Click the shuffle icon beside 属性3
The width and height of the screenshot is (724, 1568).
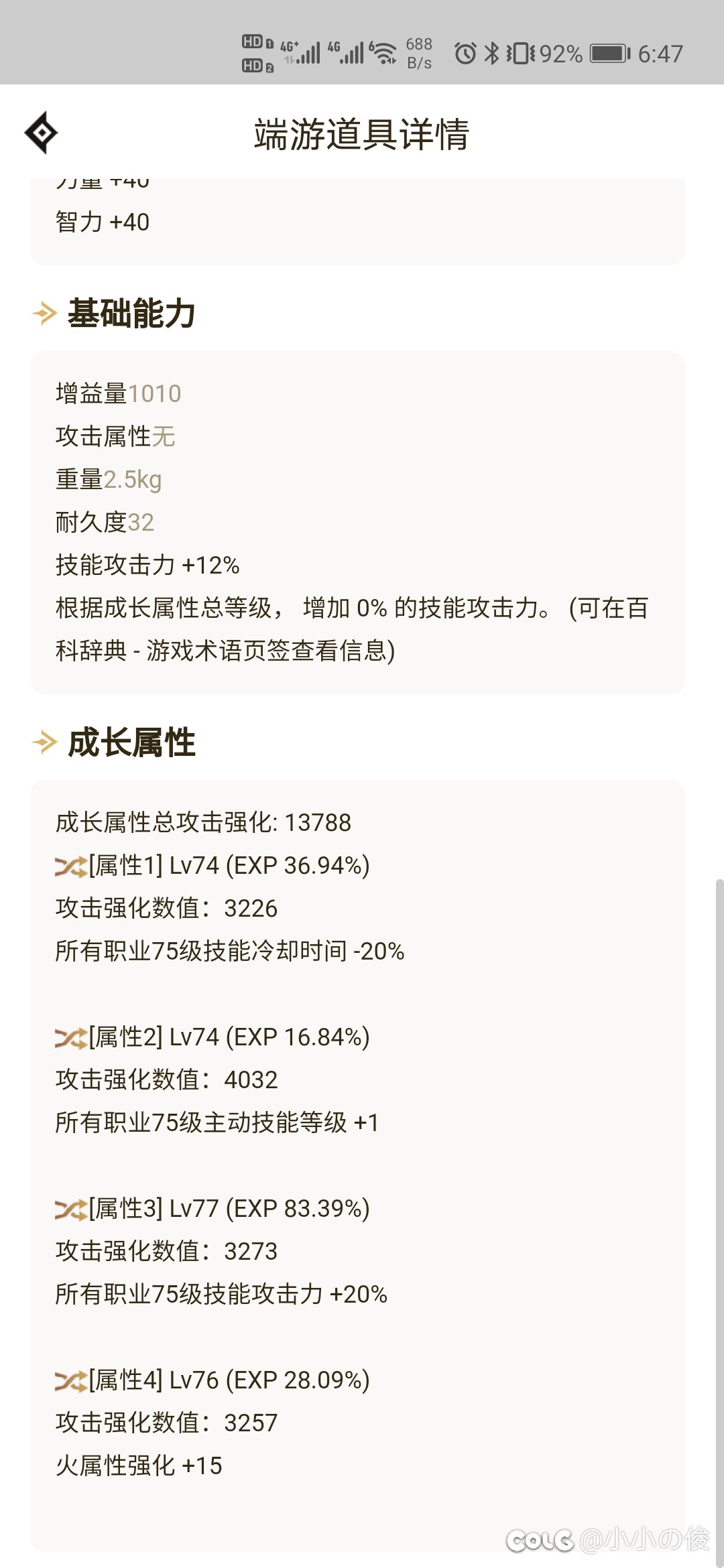(71, 1210)
